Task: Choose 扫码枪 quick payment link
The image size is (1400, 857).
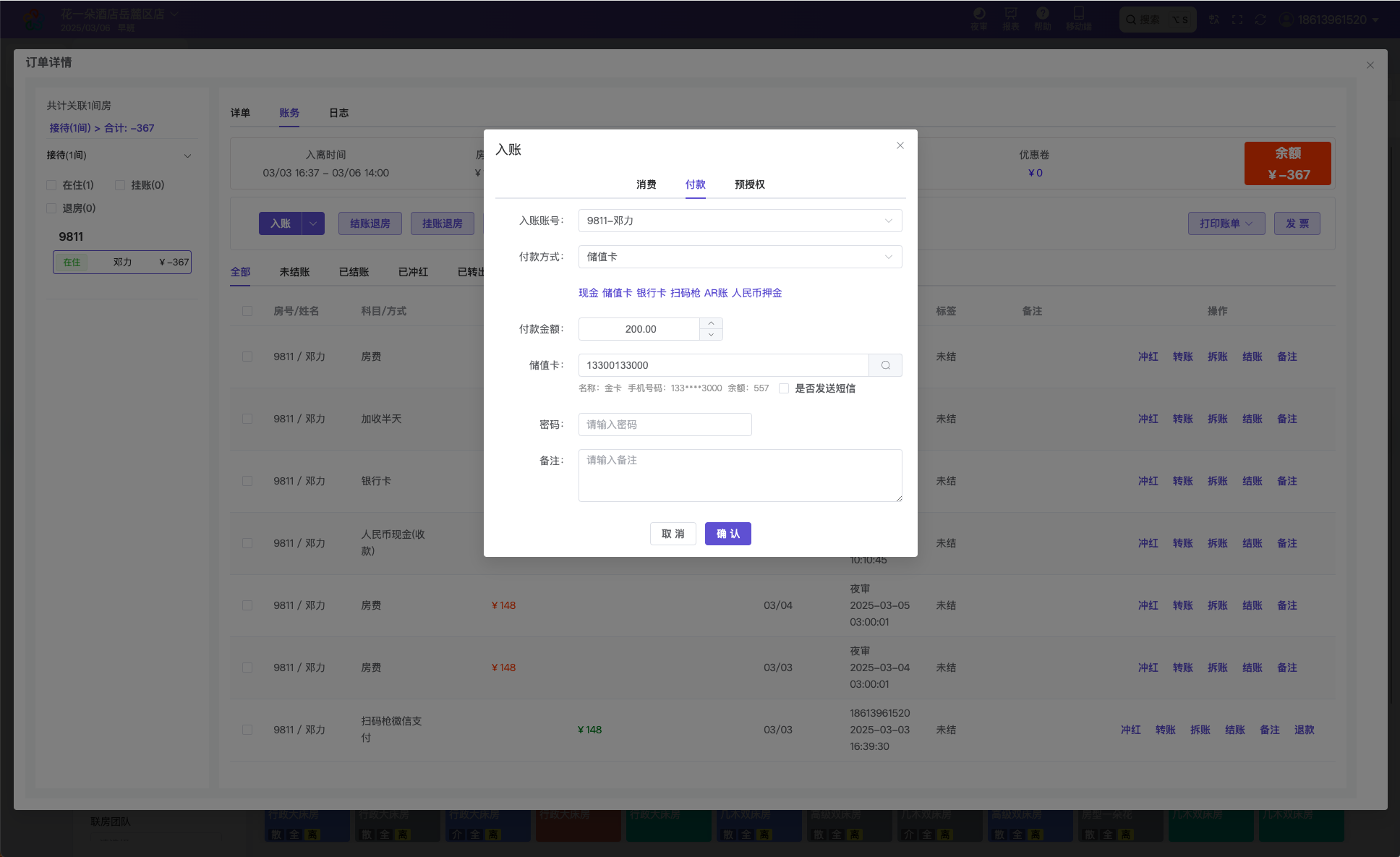Action: [x=686, y=293]
